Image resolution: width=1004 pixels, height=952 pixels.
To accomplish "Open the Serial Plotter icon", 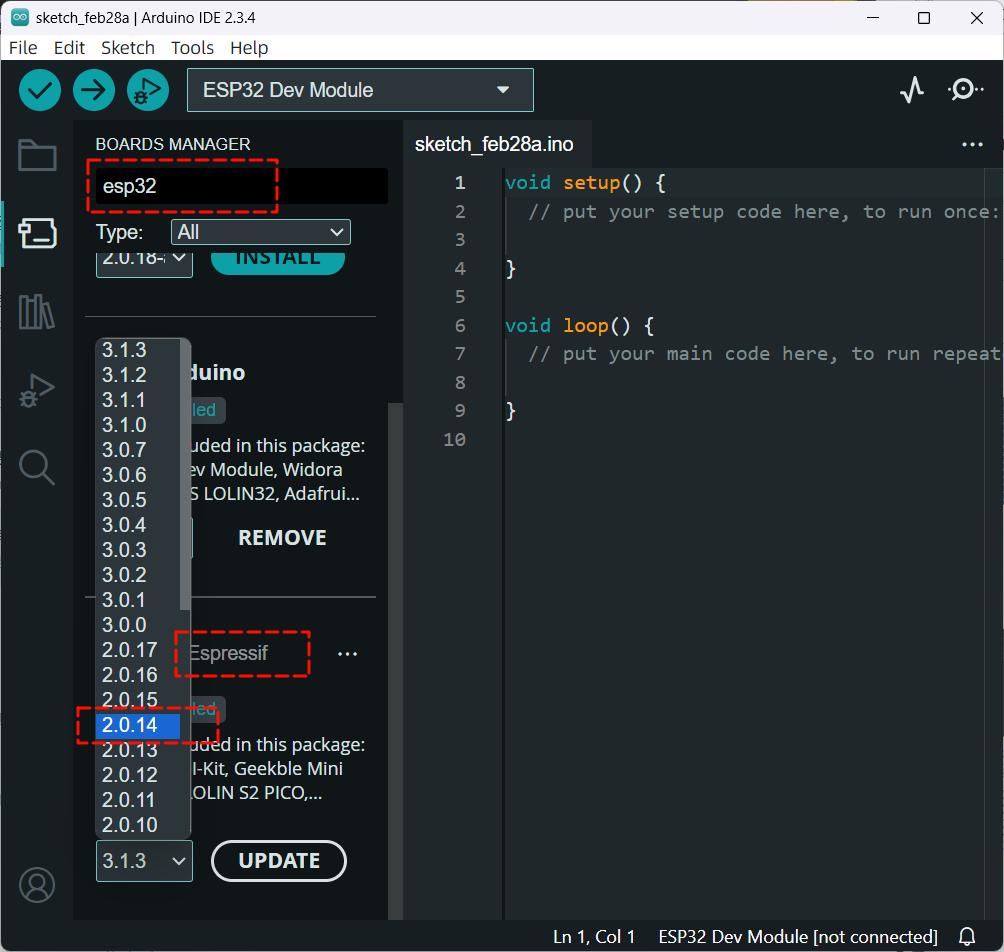I will click(x=912, y=90).
